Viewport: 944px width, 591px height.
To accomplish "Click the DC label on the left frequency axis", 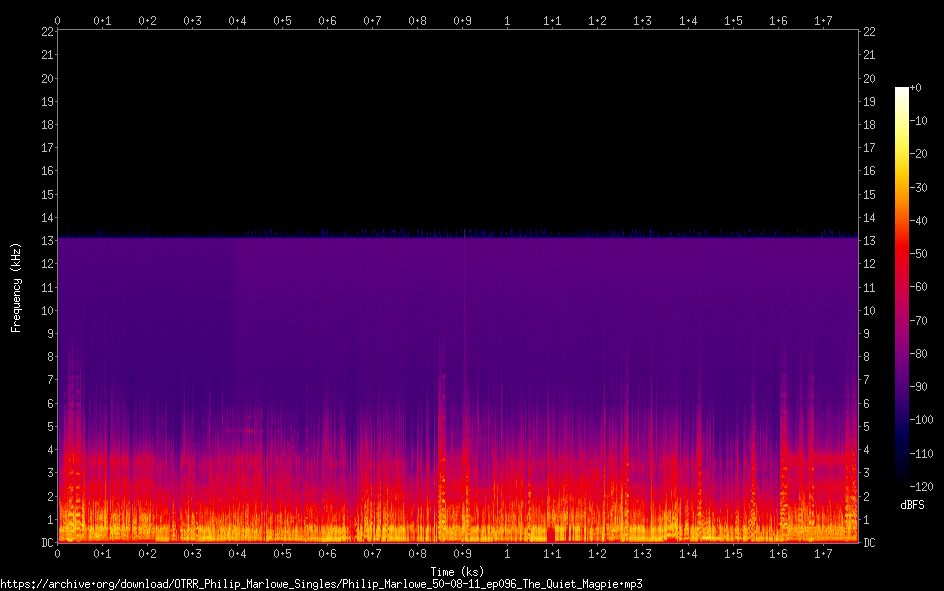I will coord(46,543).
